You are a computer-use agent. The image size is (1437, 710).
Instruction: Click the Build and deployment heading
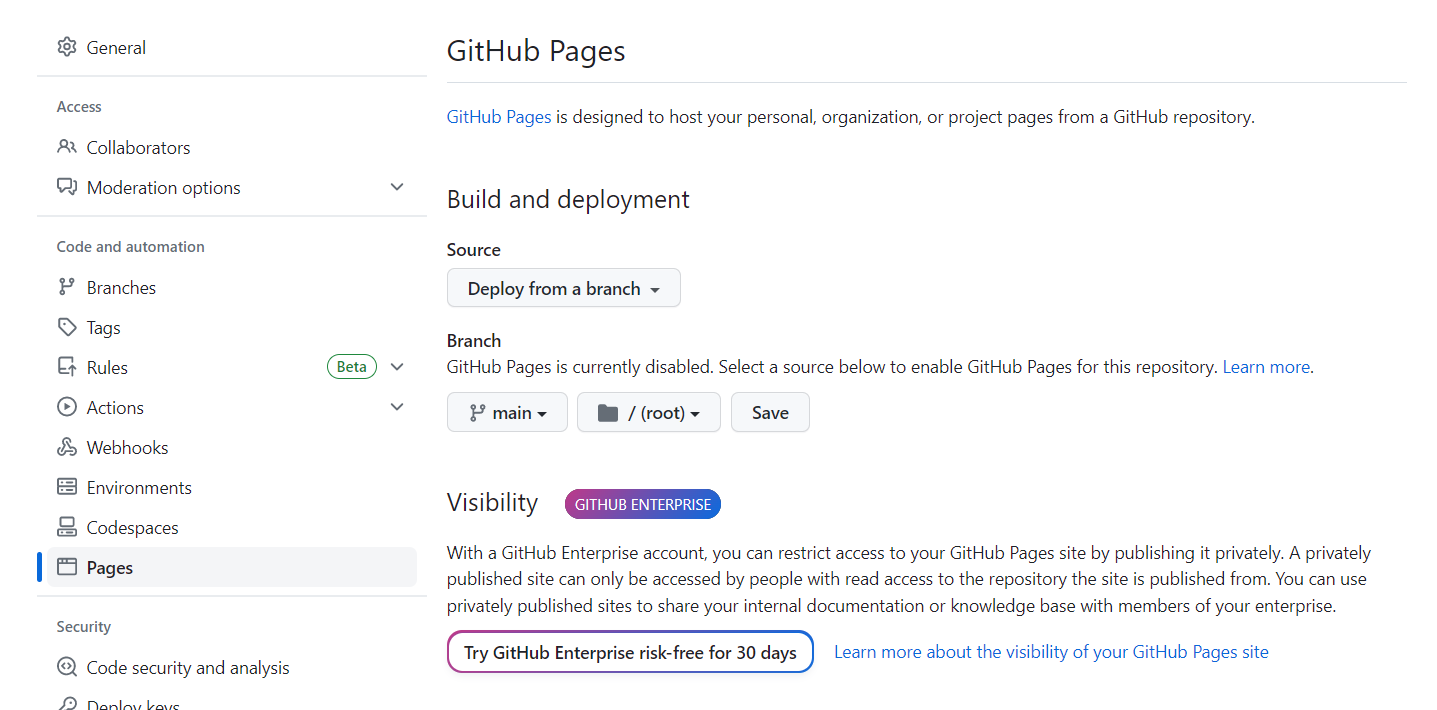tap(568, 199)
